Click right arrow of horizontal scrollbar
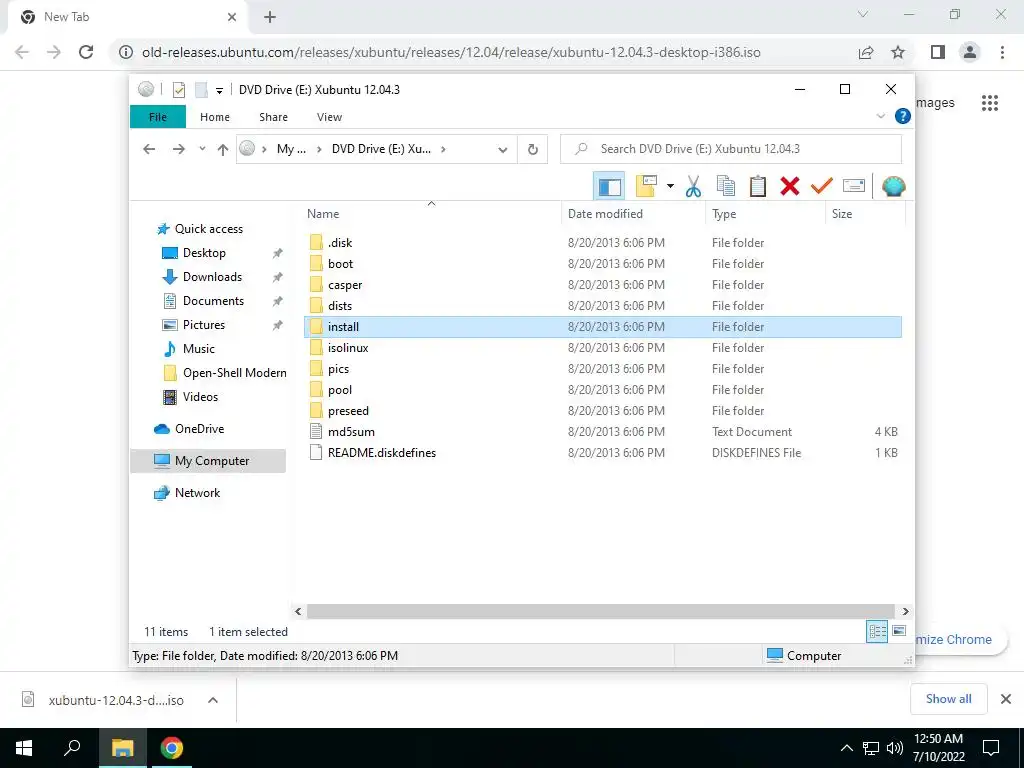 tap(905, 611)
